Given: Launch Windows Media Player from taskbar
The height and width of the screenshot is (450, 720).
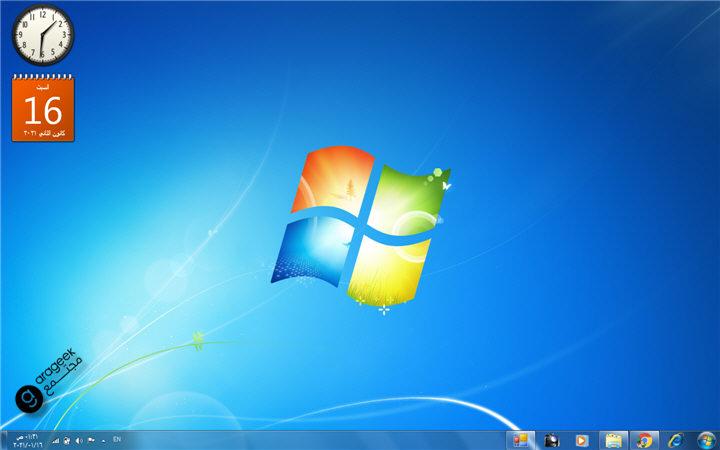Looking at the screenshot, I should click(x=582, y=440).
